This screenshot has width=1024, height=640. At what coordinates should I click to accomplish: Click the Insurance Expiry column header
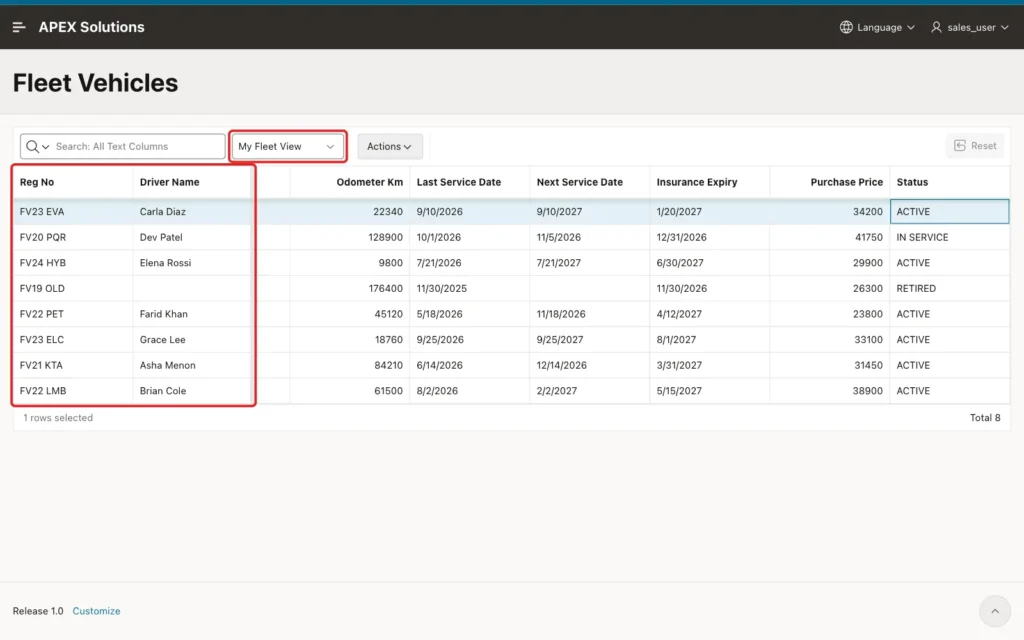coord(697,182)
